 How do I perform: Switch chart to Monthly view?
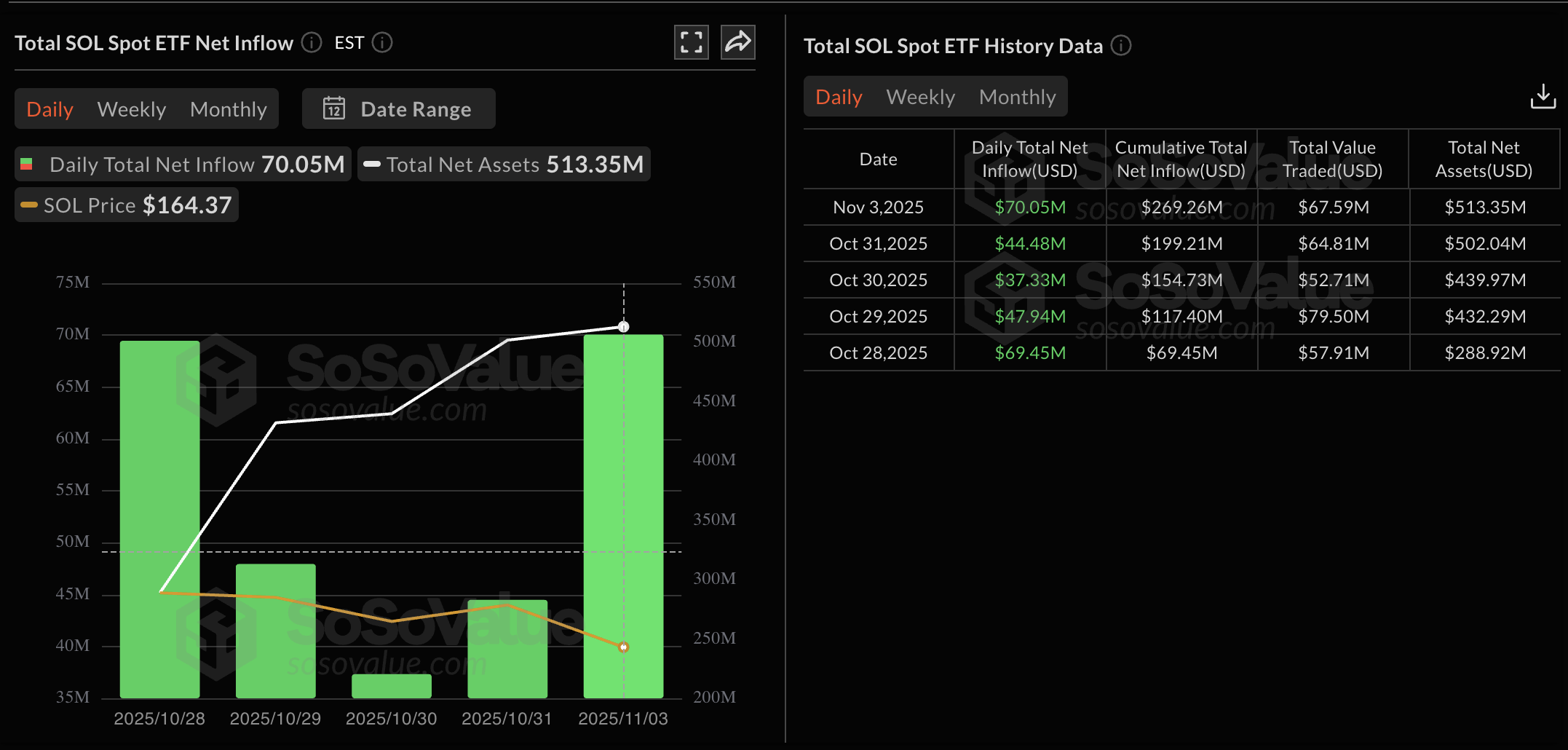coord(228,109)
